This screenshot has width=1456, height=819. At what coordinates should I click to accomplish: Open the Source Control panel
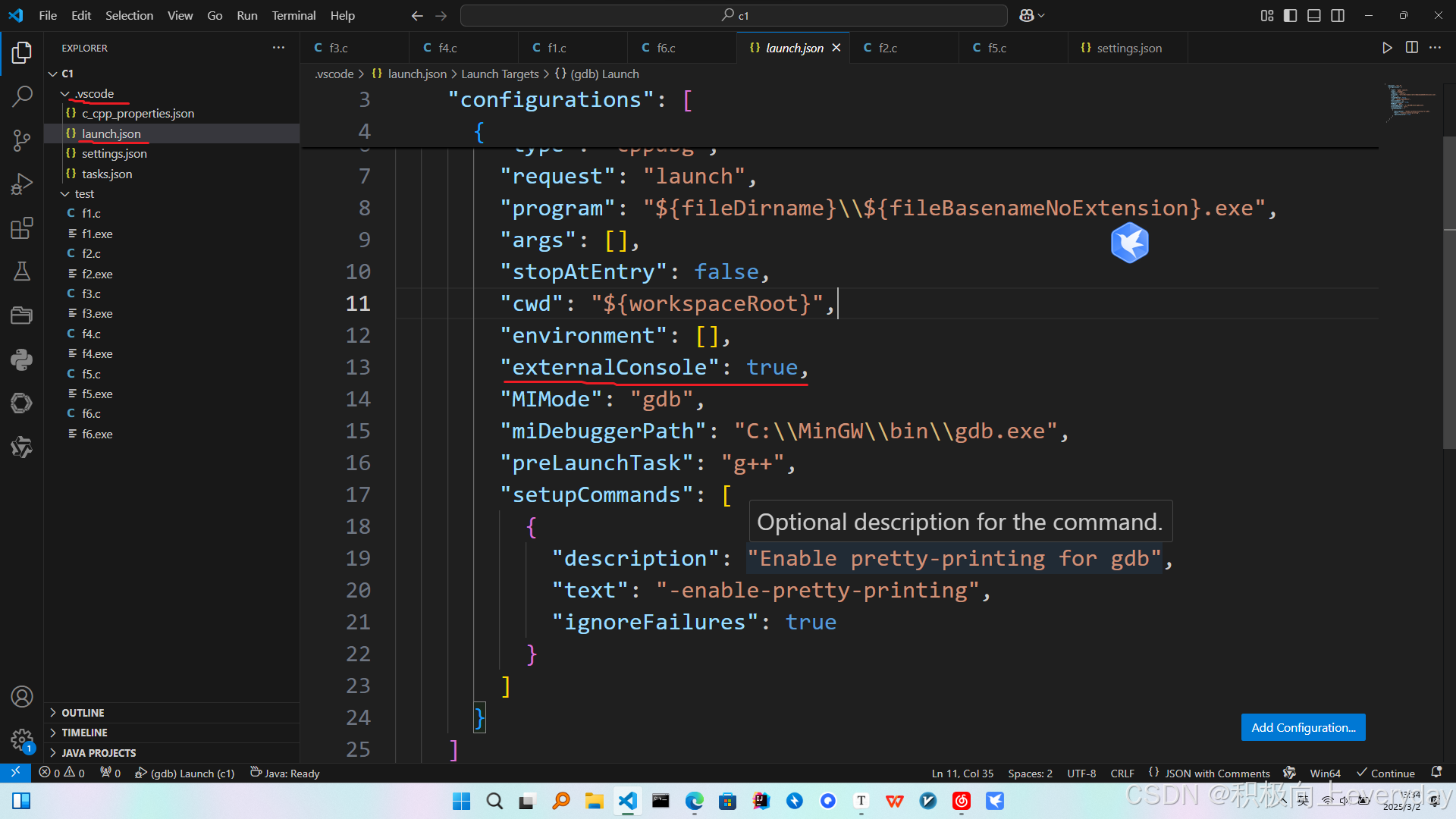[x=22, y=140]
